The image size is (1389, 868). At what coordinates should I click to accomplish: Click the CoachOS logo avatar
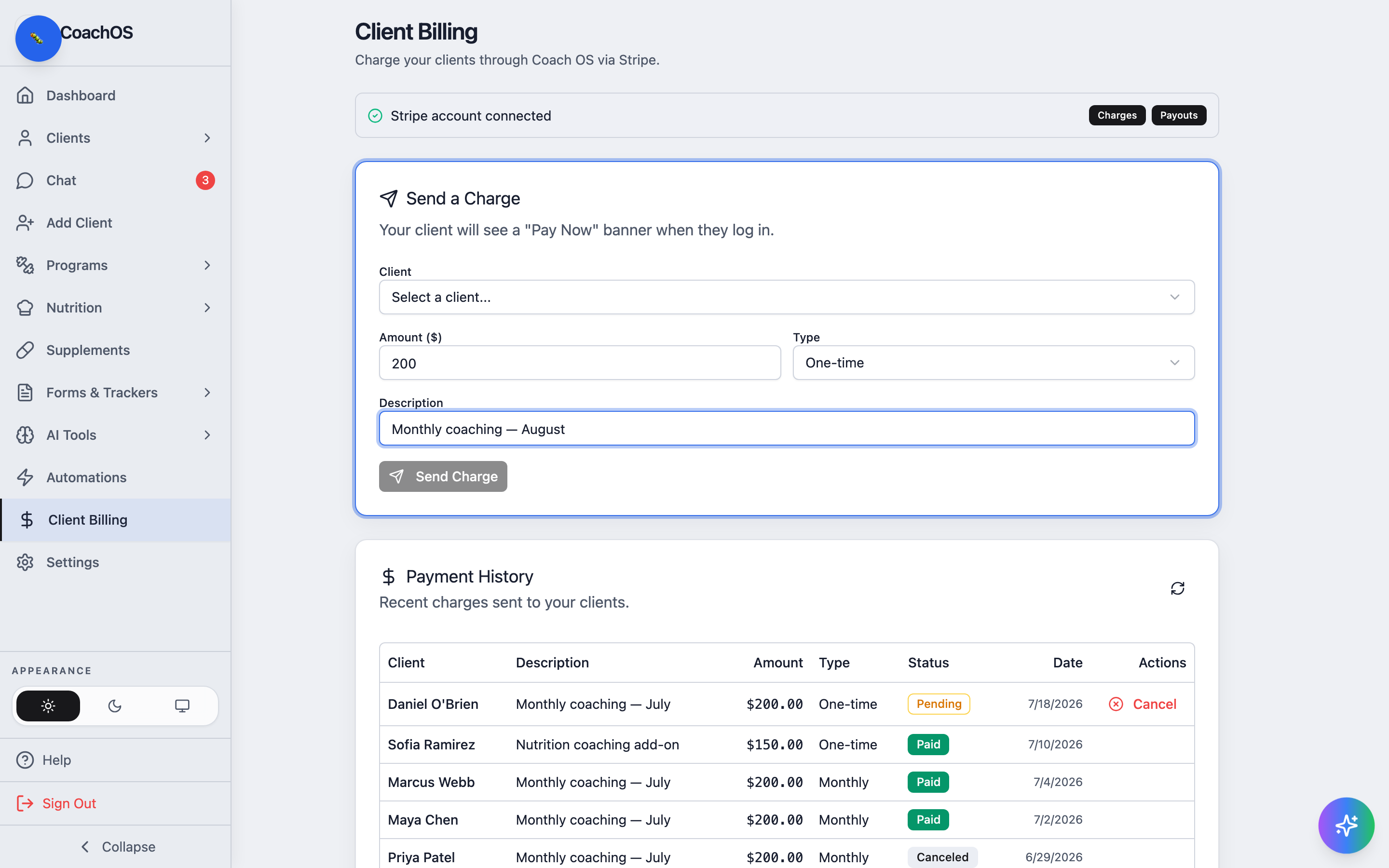click(38, 39)
